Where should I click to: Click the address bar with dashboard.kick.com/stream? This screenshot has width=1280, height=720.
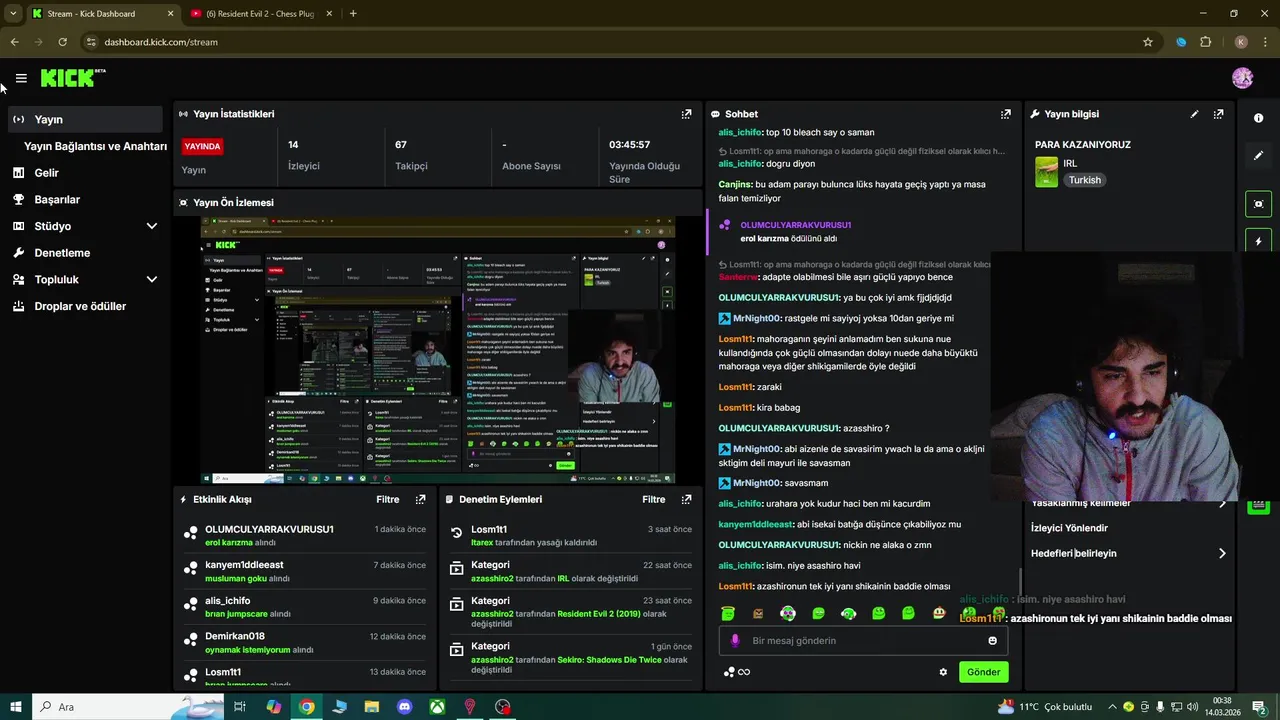point(600,42)
